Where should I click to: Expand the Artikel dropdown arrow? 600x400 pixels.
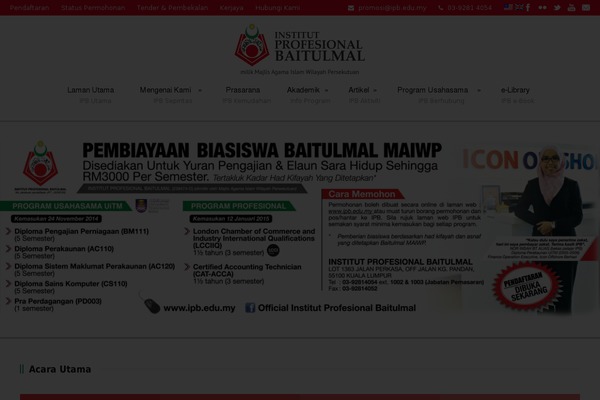pos(375,91)
